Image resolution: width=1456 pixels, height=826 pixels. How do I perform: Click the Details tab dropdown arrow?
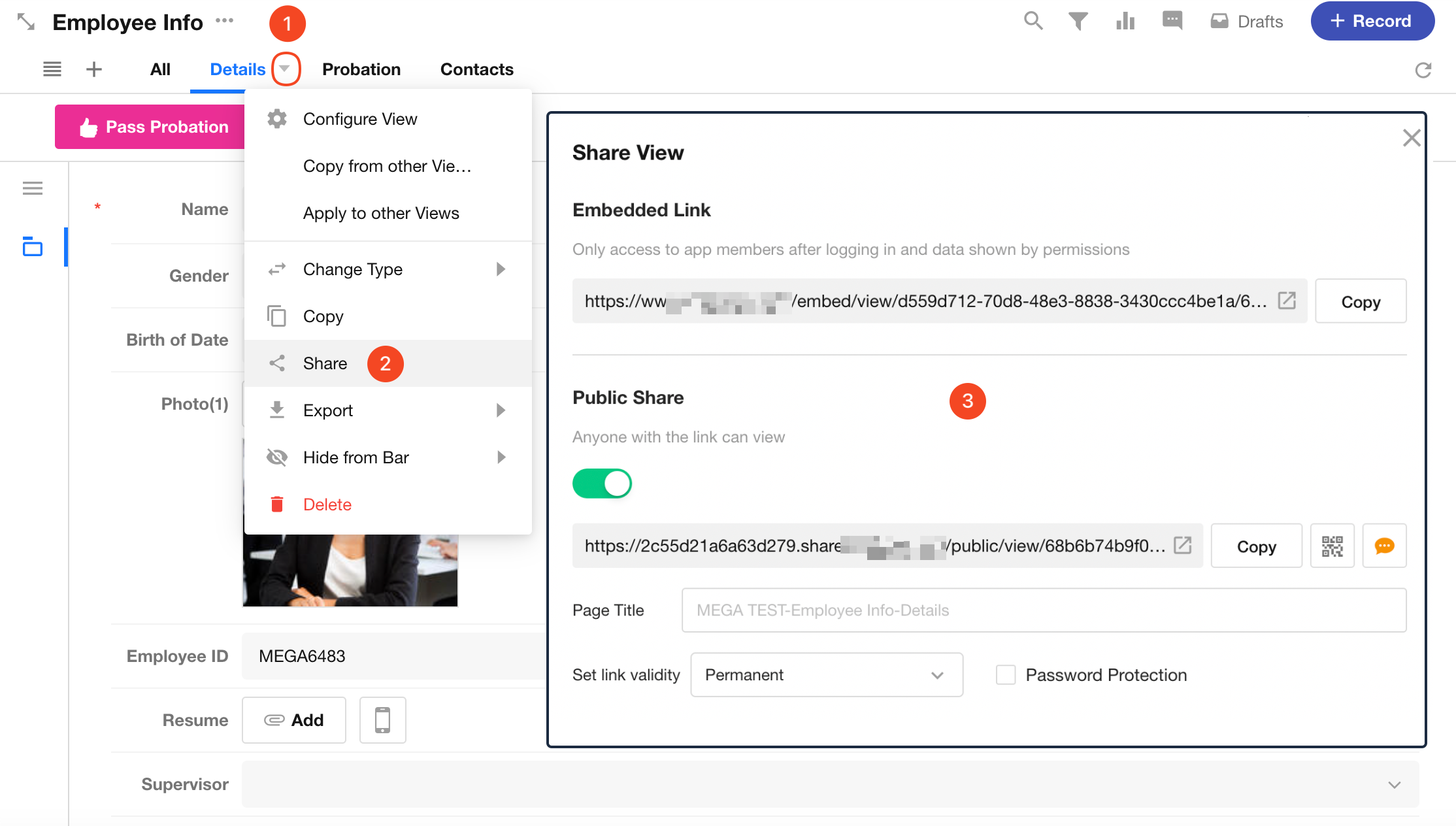tap(285, 69)
